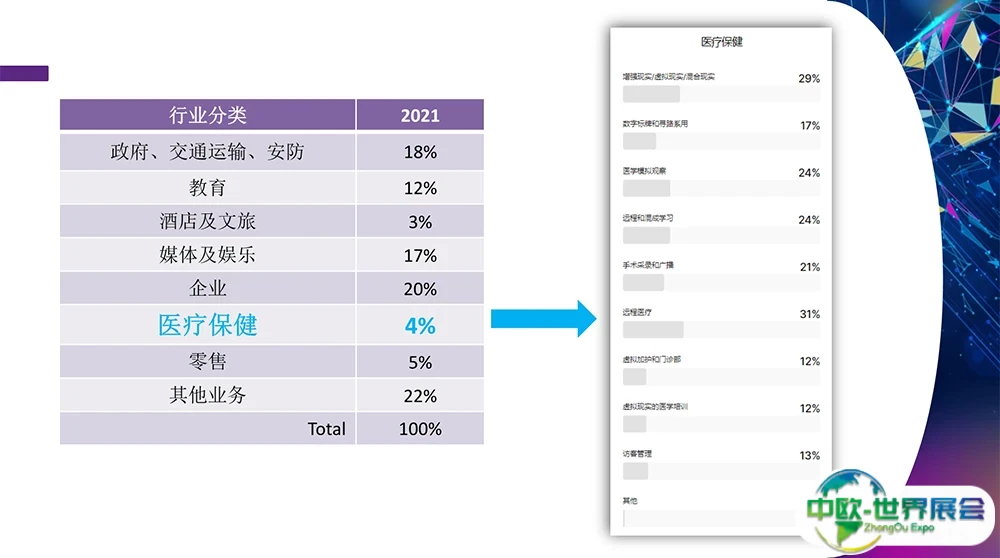The height and width of the screenshot is (558, 1000).
Task: Click the highlighted 医疗保健 row label
Action: pyautogui.click(x=207, y=325)
